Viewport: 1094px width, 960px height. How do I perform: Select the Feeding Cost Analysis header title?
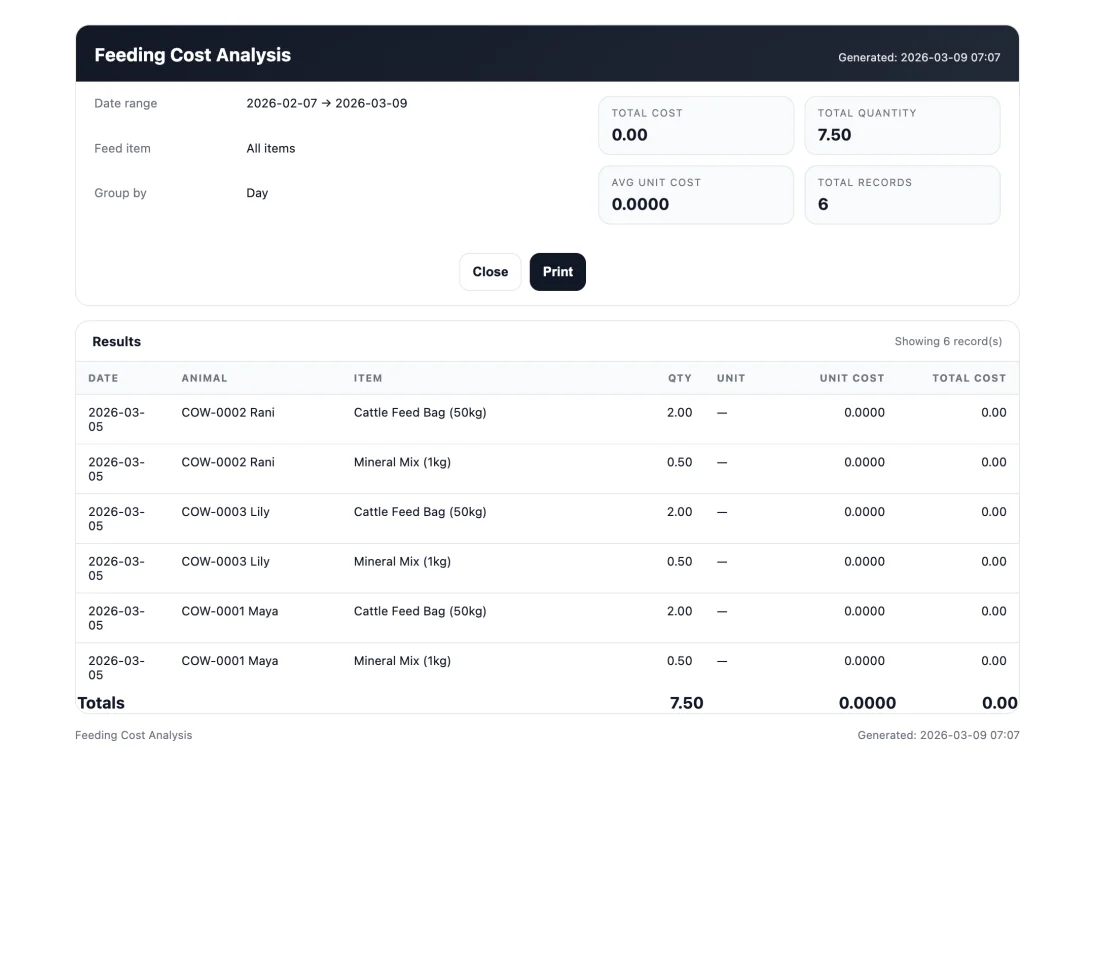193,55
